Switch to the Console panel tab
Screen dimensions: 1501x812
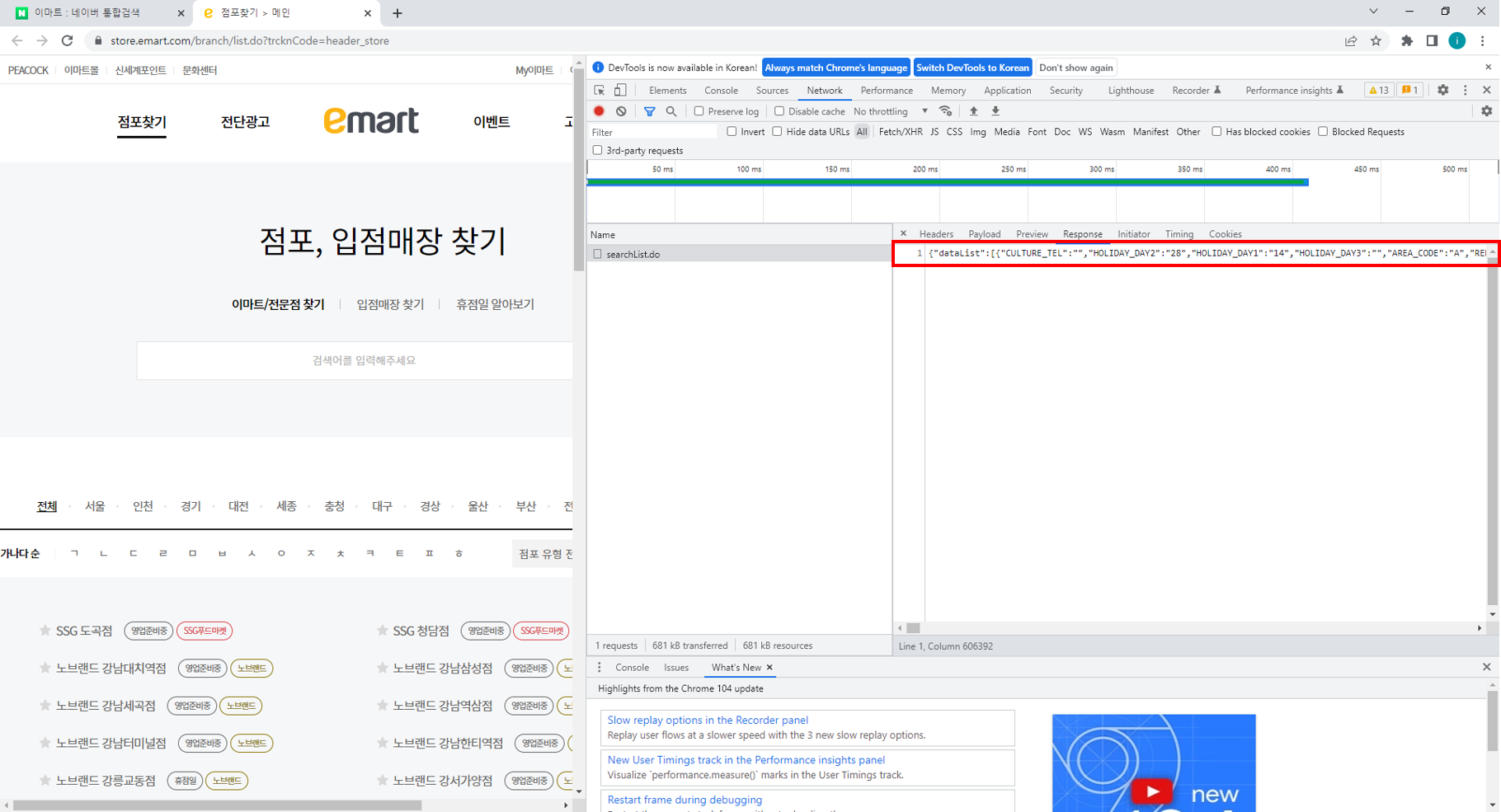click(x=721, y=90)
